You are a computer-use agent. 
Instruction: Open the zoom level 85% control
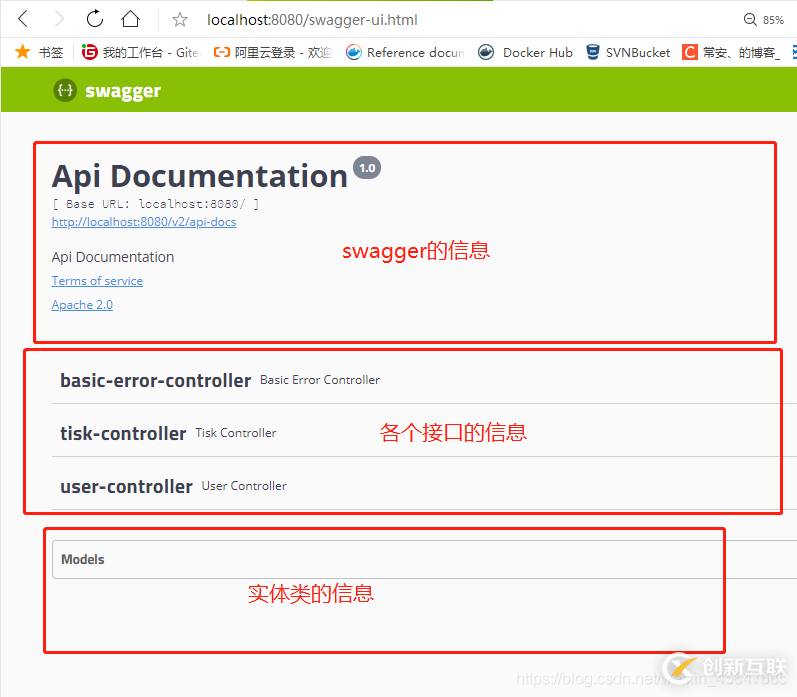tap(763, 20)
